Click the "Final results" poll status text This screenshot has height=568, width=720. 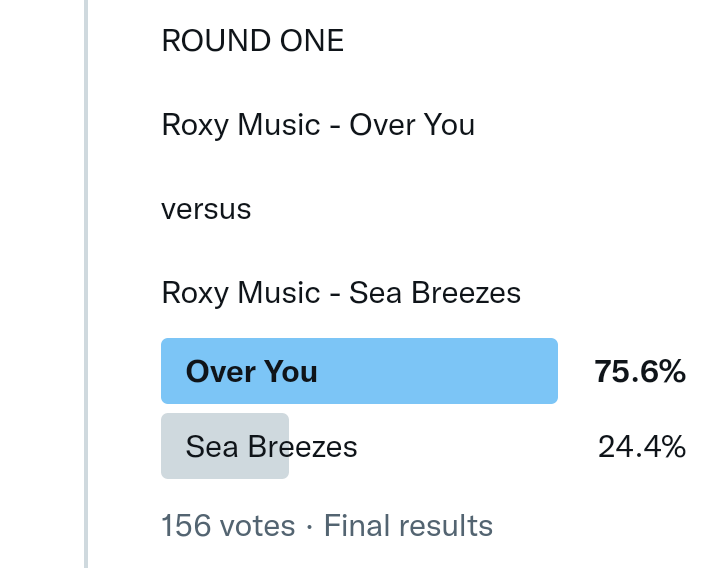click(408, 526)
